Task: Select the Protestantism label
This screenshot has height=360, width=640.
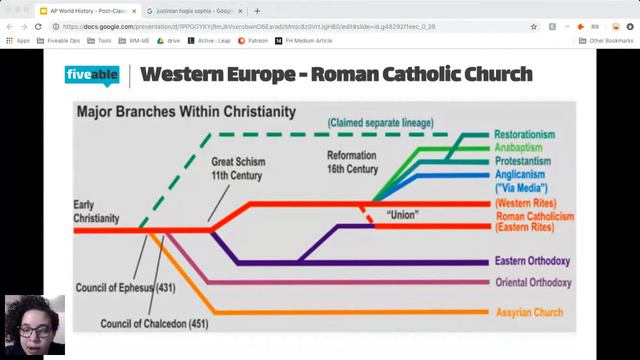Action: tap(523, 161)
